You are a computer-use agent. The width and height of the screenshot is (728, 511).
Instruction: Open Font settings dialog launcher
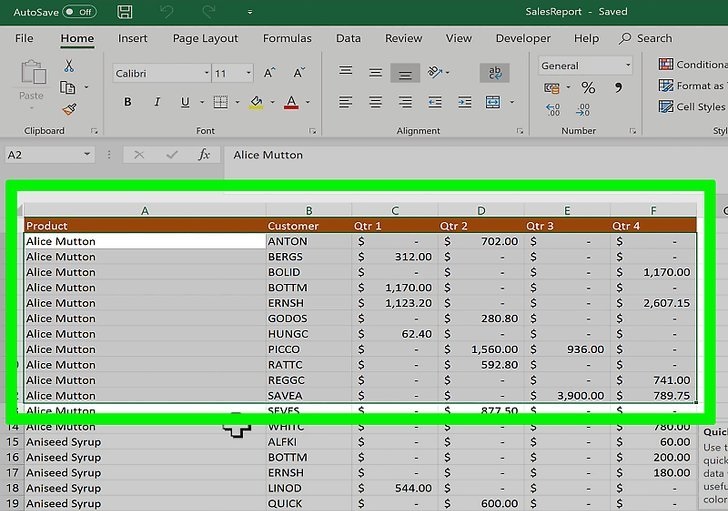click(x=312, y=131)
